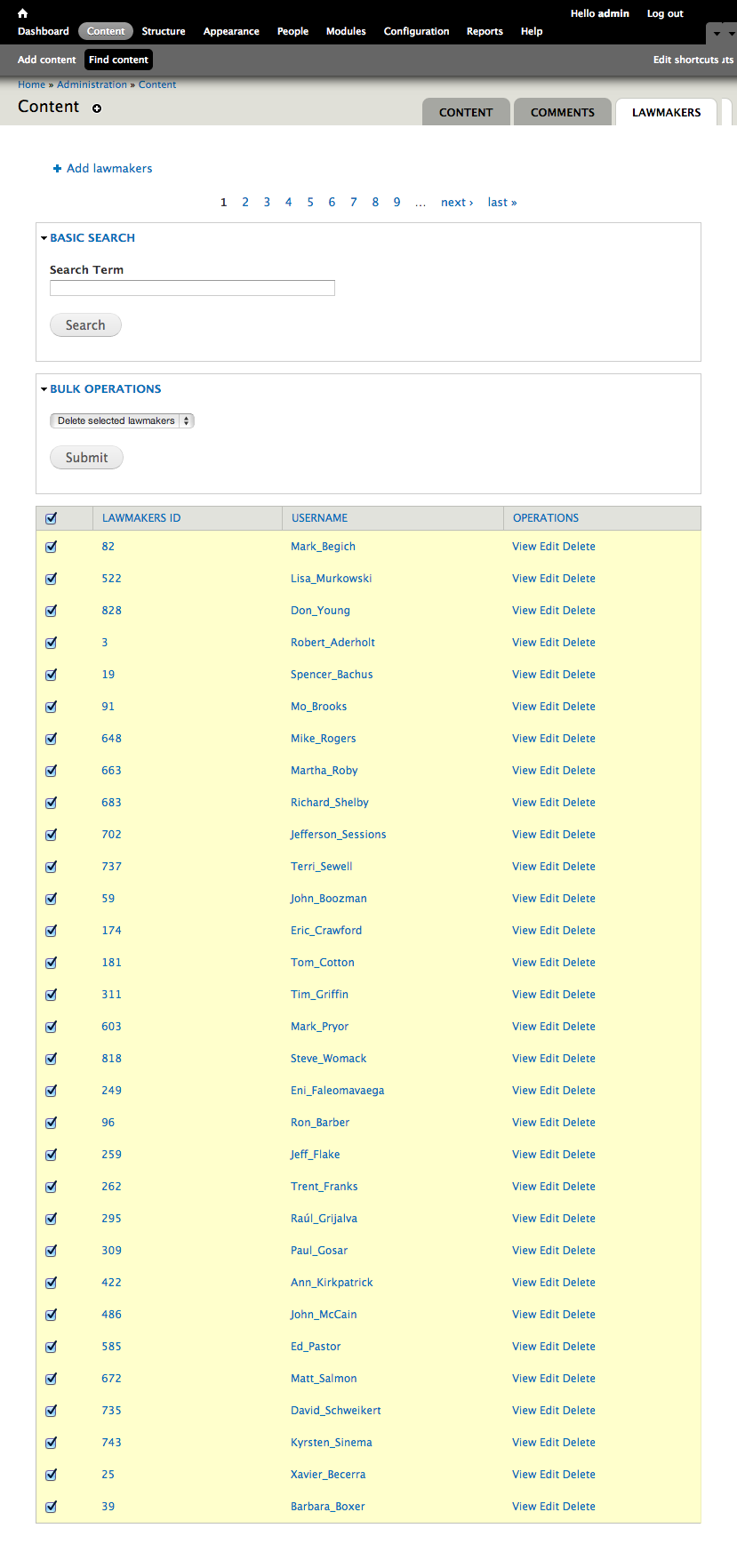
Task: Open the Appearance menu
Action: pos(231,31)
